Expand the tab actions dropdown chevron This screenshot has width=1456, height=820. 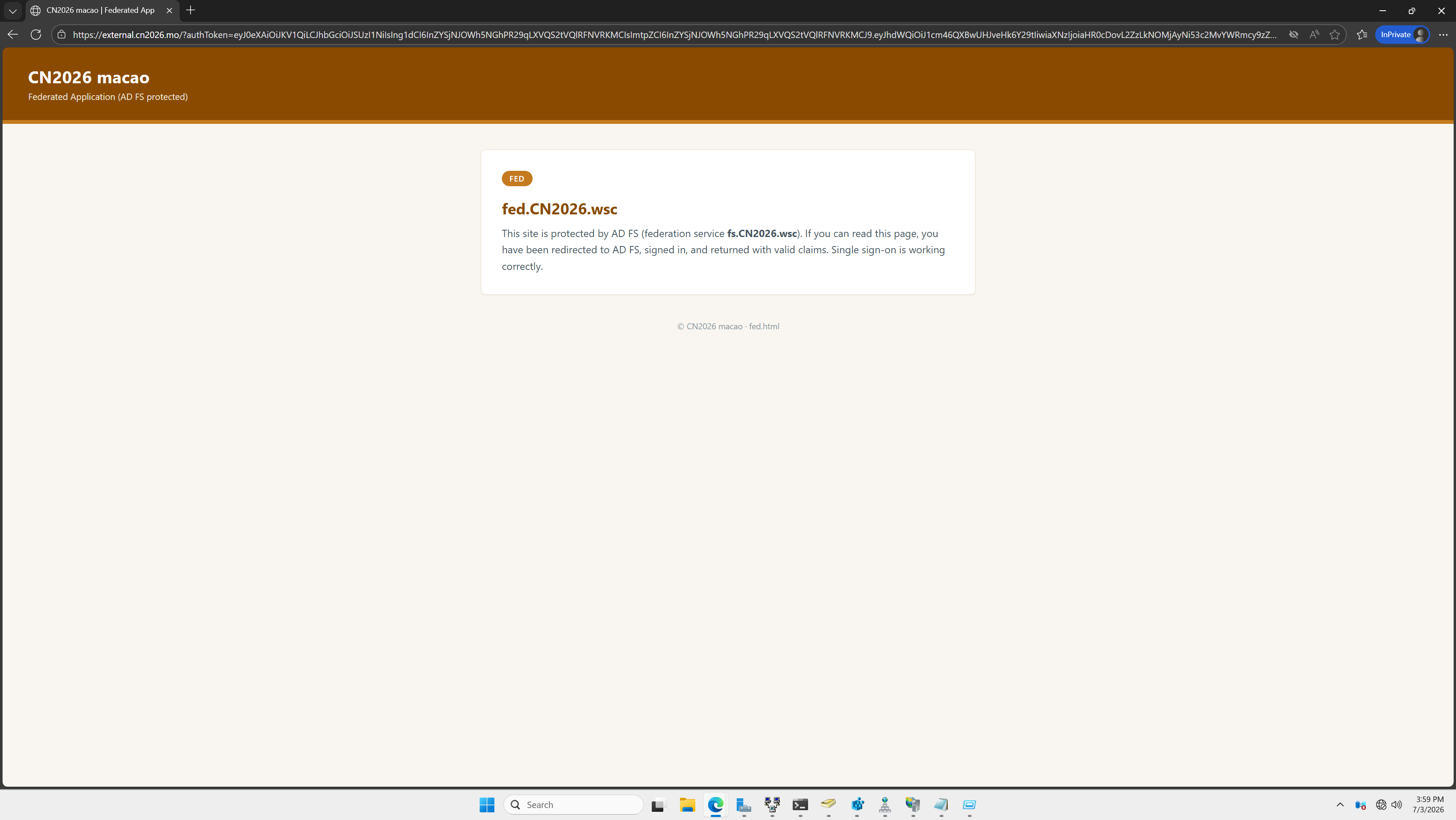point(12,10)
